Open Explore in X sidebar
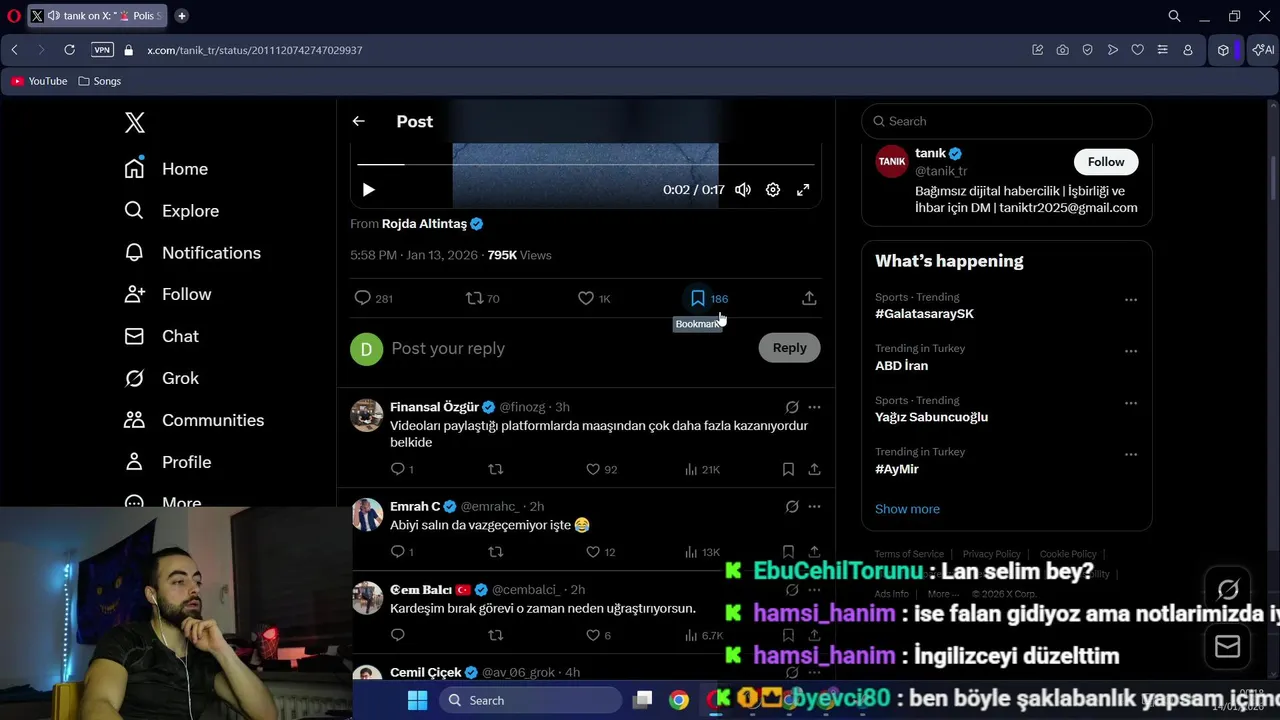This screenshot has height=720, width=1280. click(171, 211)
